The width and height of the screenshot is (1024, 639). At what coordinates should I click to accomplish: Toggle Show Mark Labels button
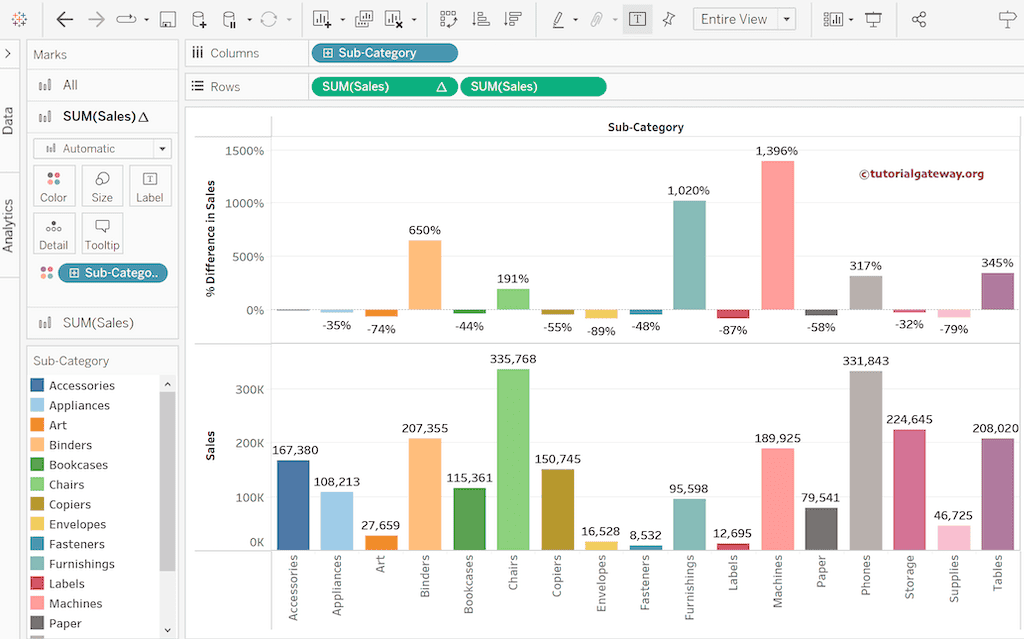pos(637,19)
